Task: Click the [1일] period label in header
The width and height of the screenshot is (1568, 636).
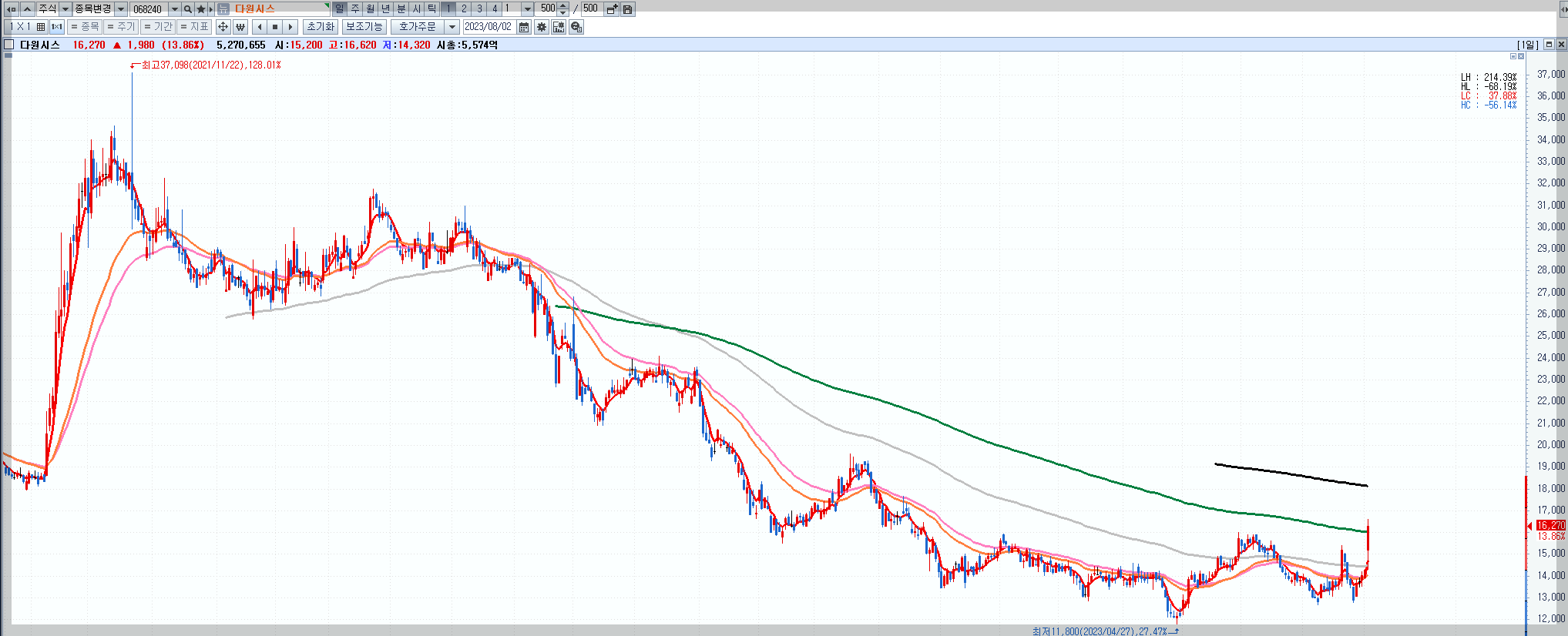Action: (1528, 45)
